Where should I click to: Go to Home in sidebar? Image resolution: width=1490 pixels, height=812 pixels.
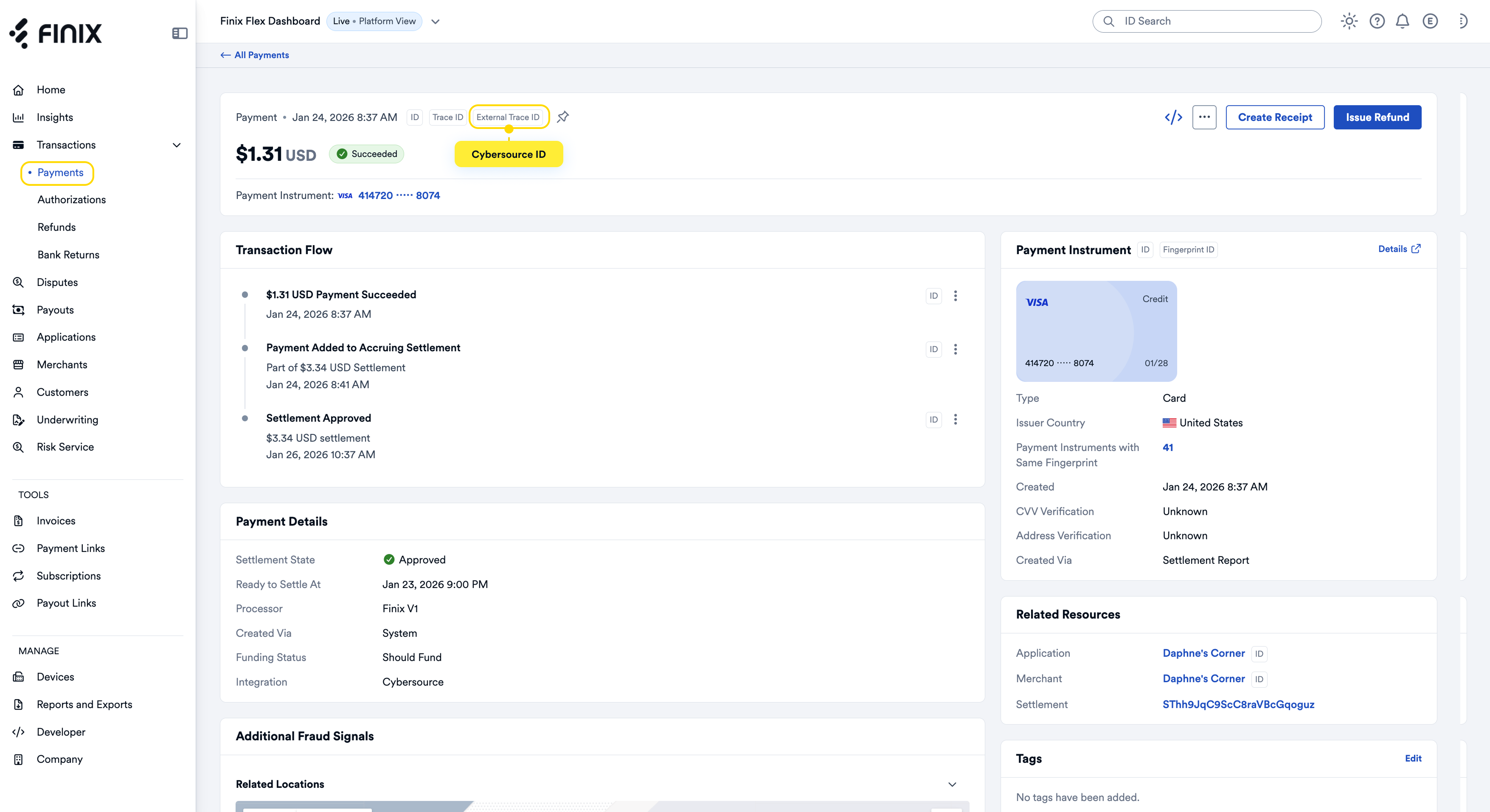coord(51,90)
